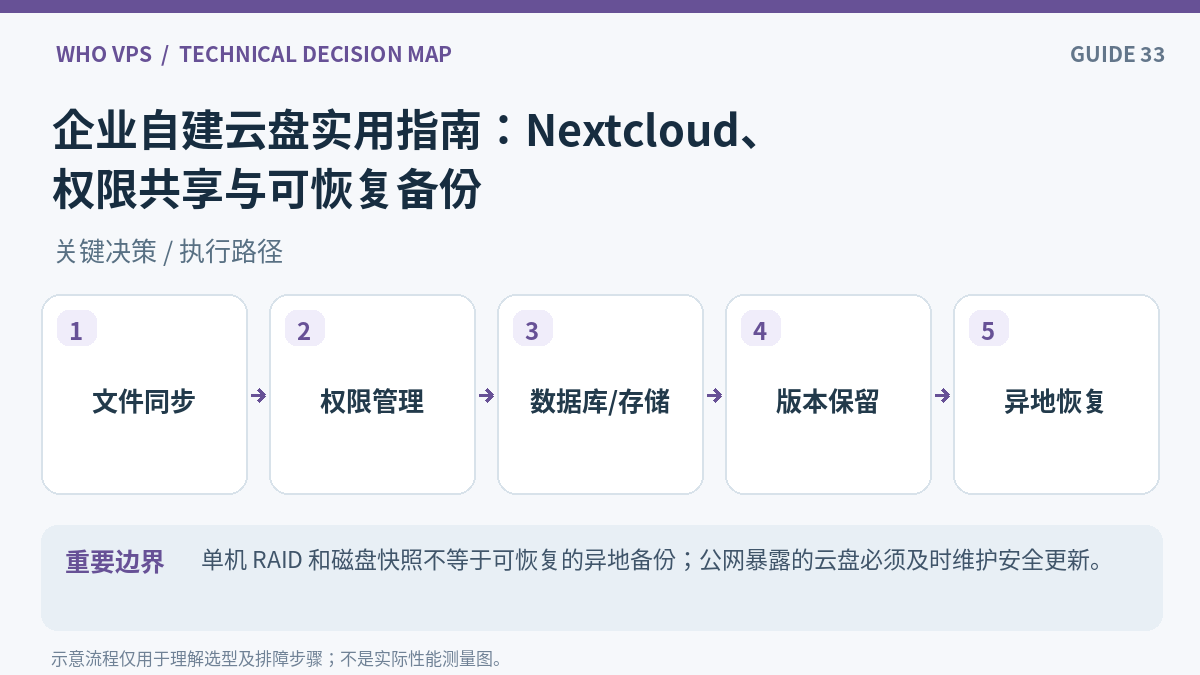Image resolution: width=1200 pixels, height=675 pixels.
Task: Select the 文件同步 step label
Action: (x=144, y=402)
